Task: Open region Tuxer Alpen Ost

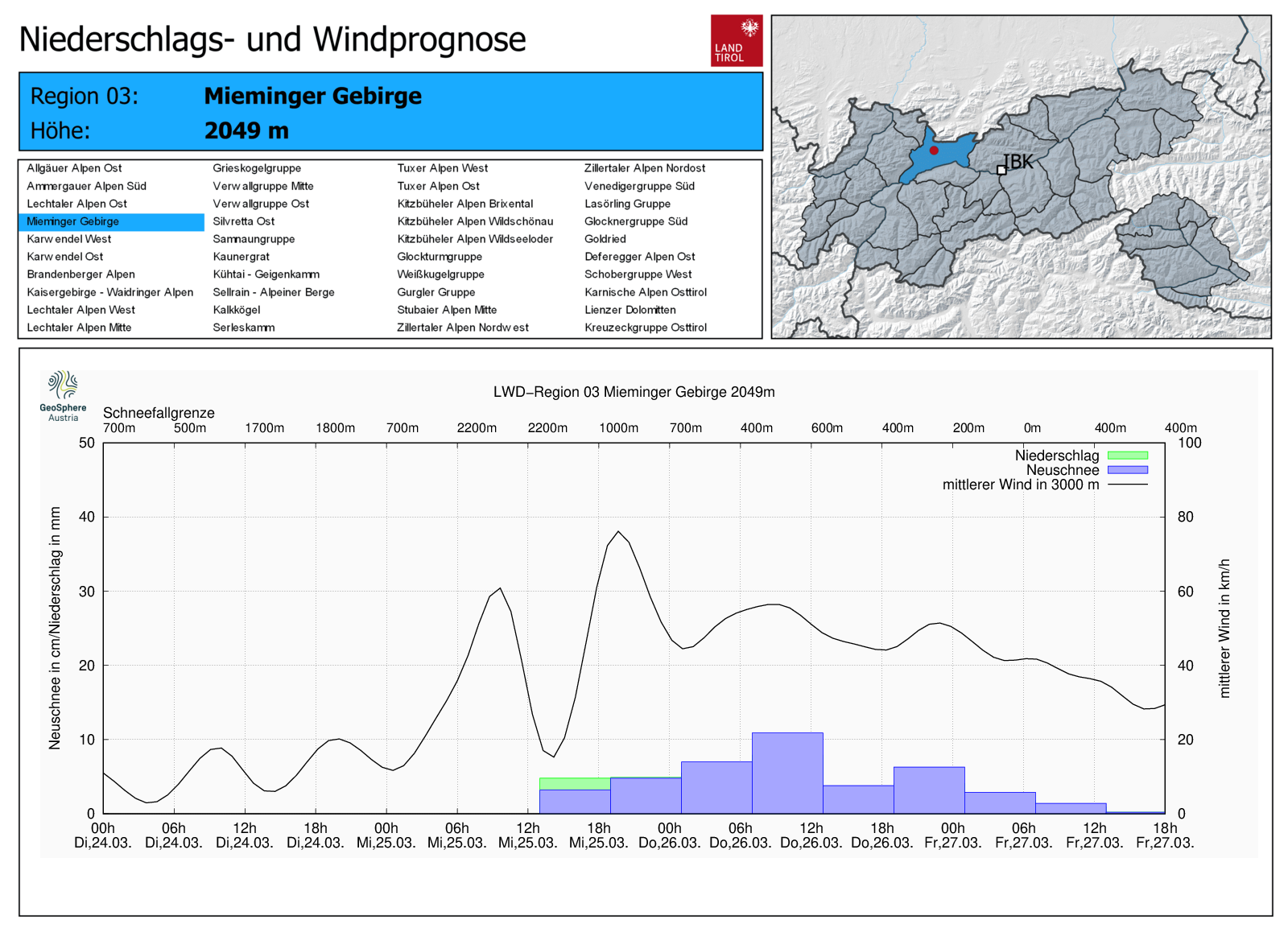Action: click(x=438, y=186)
